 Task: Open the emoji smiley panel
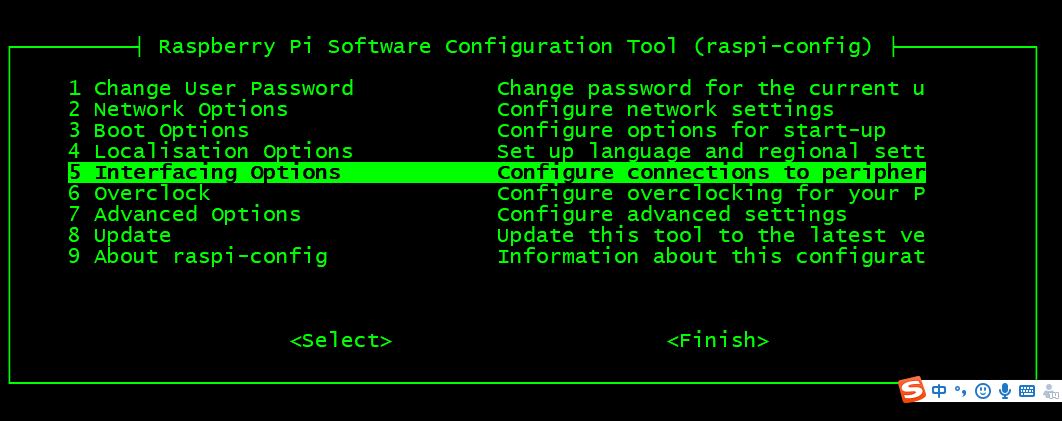coord(983,391)
